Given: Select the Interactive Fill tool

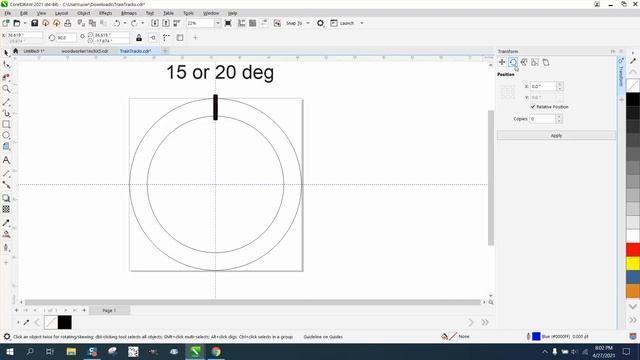Looking at the screenshot, I should pyautogui.click(x=6, y=234).
